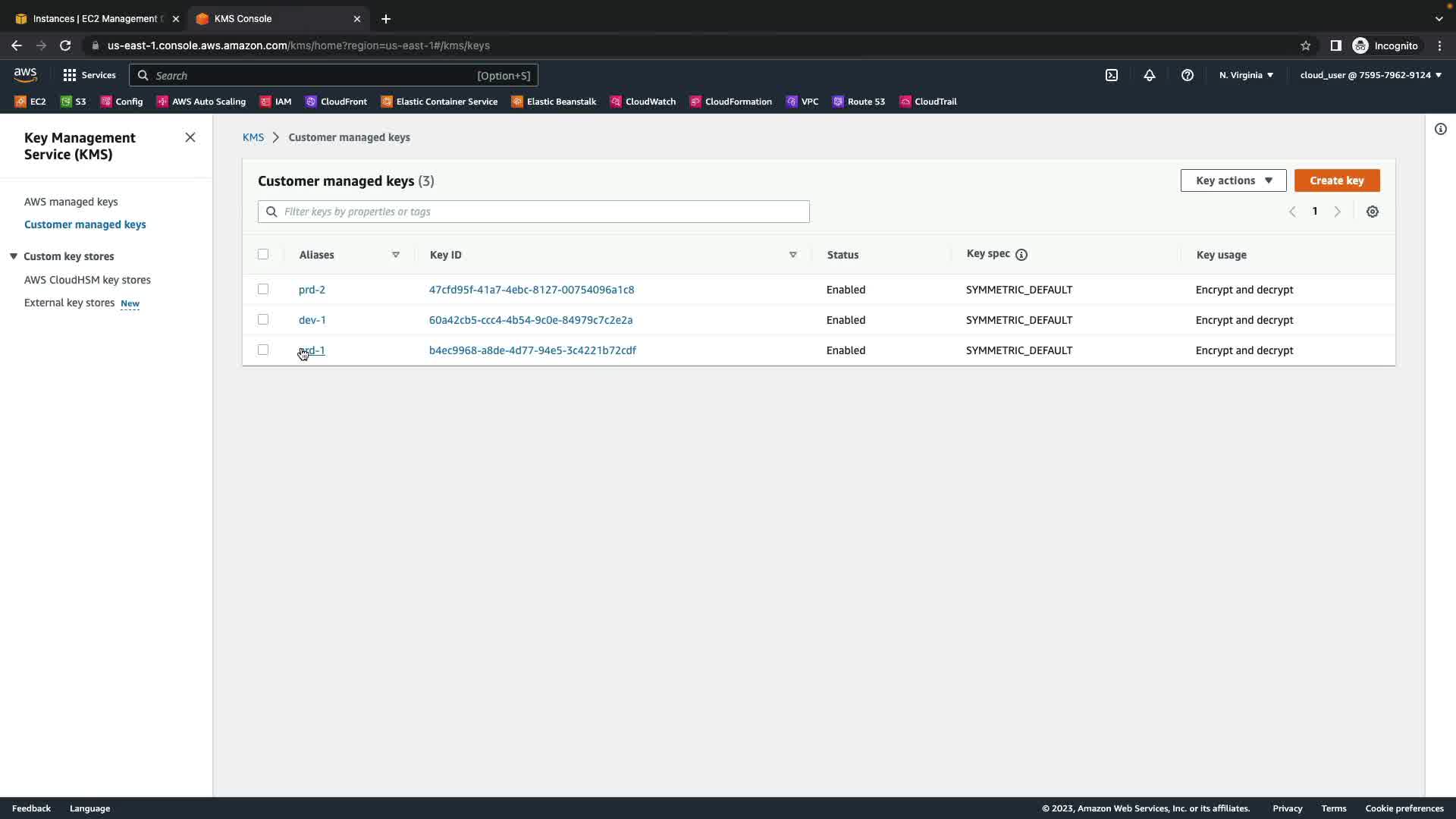Open AWS managed keys in sidebar
This screenshot has width=1456, height=819.
[71, 202]
